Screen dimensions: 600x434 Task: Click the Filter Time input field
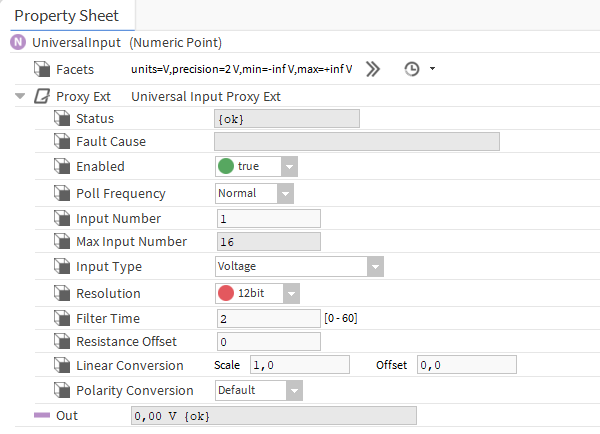(267, 318)
